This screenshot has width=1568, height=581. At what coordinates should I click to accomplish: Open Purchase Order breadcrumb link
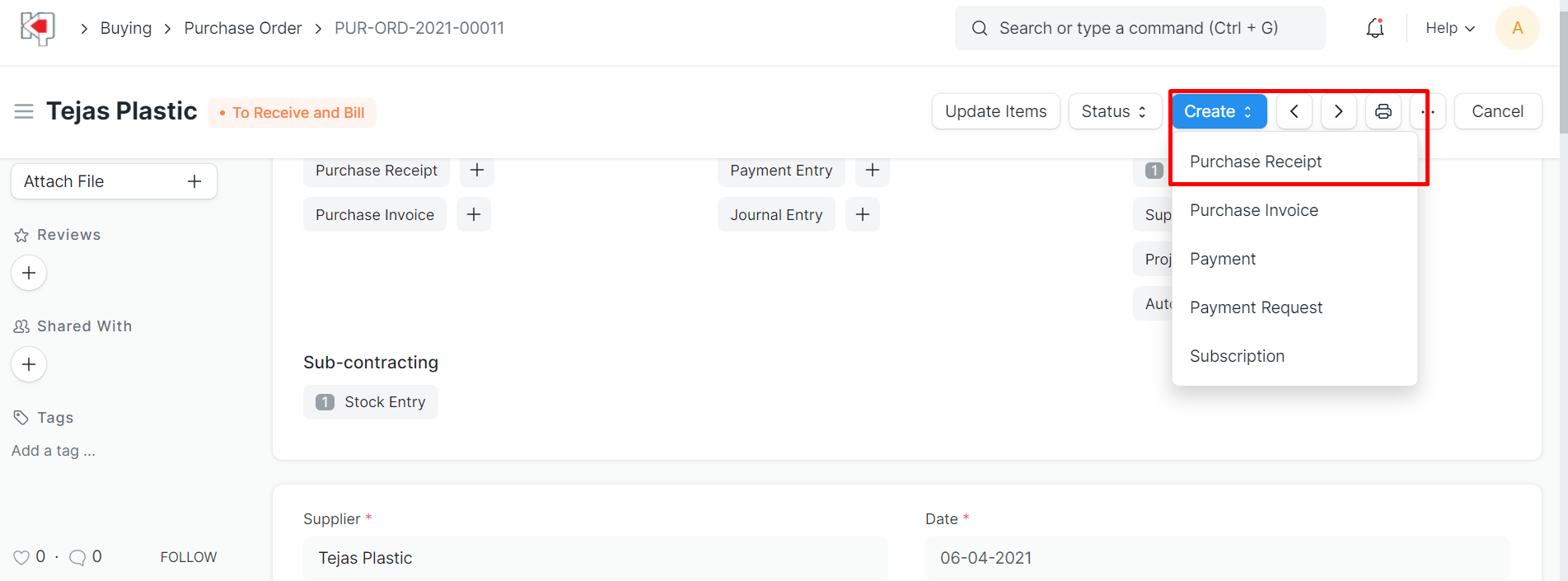coord(243,28)
